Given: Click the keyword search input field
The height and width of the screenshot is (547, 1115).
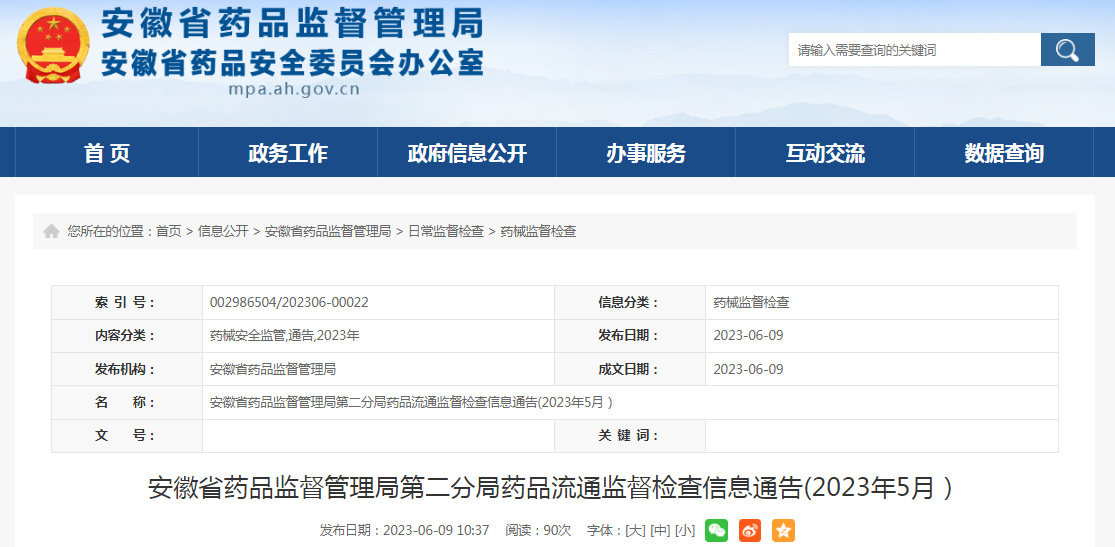Looking at the screenshot, I should pyautogui.click(x=914, y=50).
